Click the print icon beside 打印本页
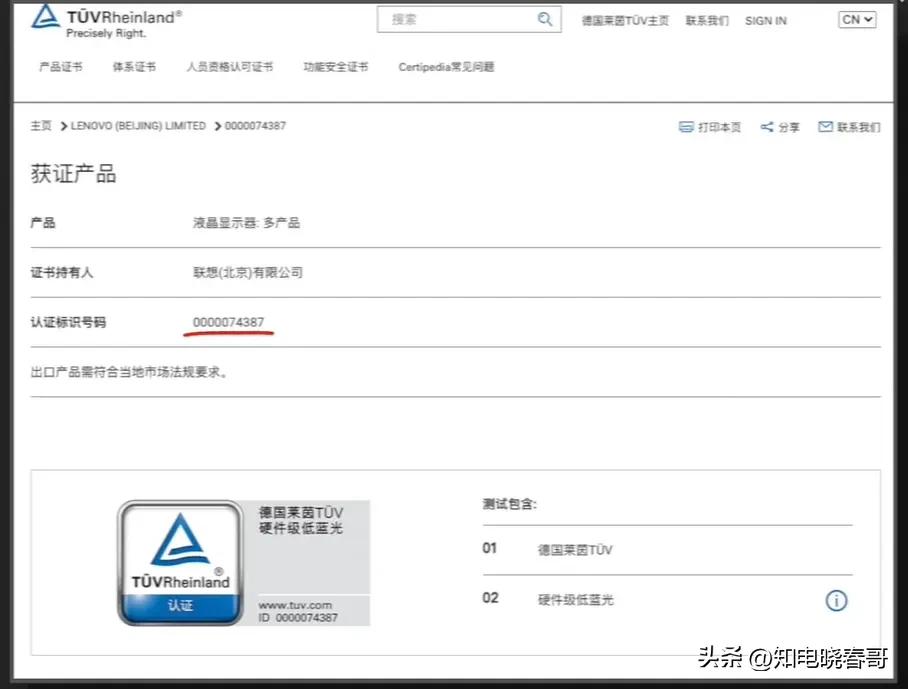 coord(686,126)
